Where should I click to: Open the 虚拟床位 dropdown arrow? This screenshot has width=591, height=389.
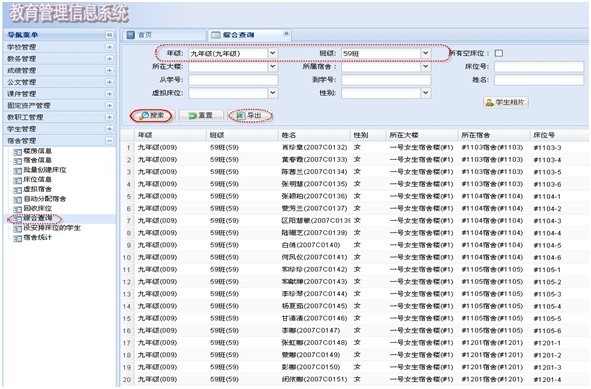[273, 93]
